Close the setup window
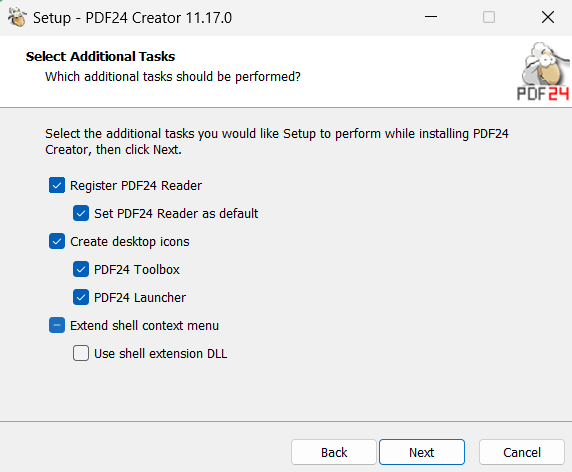Viewport: 572px width, 472px height. tap(548, 17)
